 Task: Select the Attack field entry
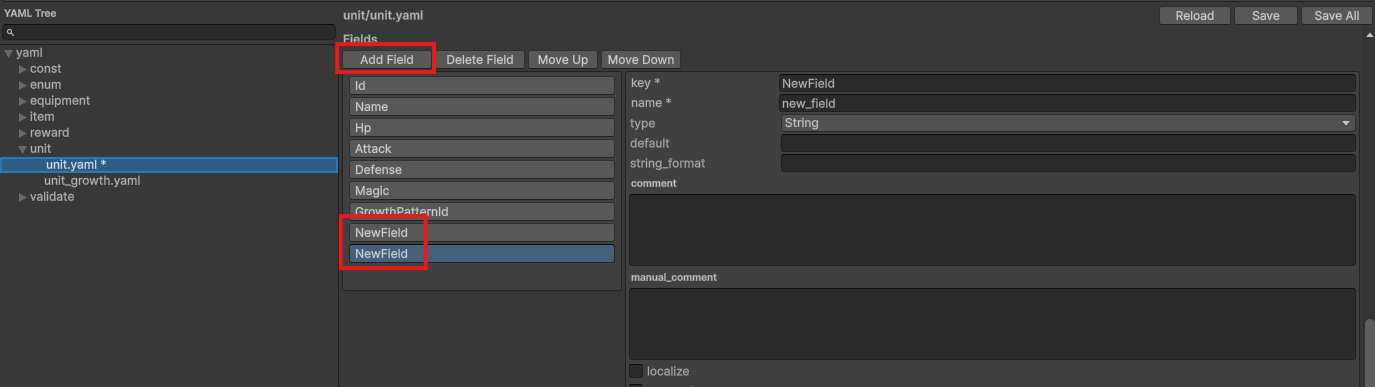[x=481, y=149]
